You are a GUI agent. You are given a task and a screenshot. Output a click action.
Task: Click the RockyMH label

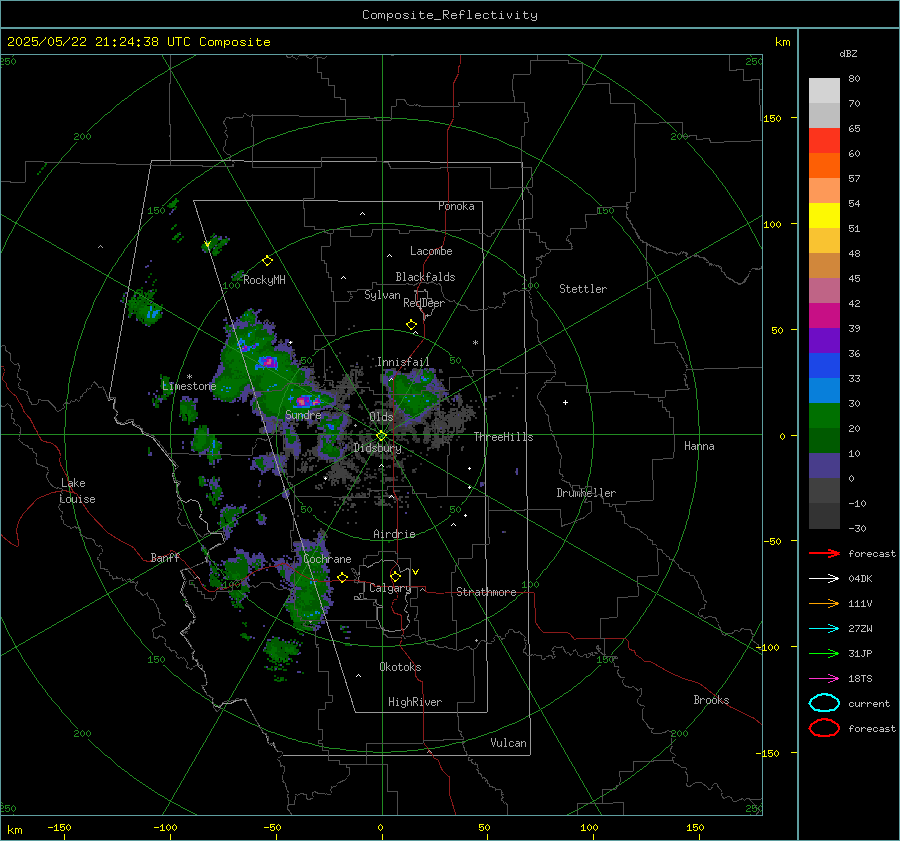[264, 280]
